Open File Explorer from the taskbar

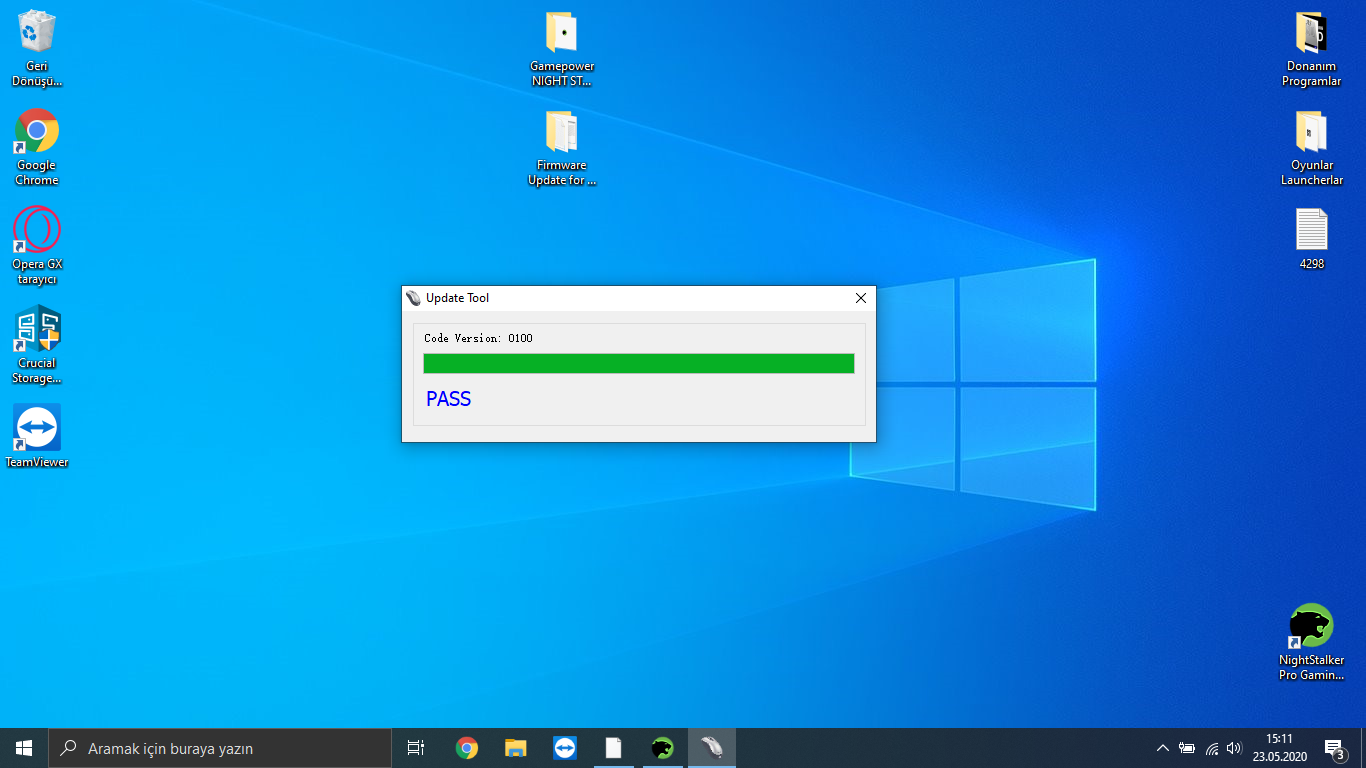(x=516, y=748)
